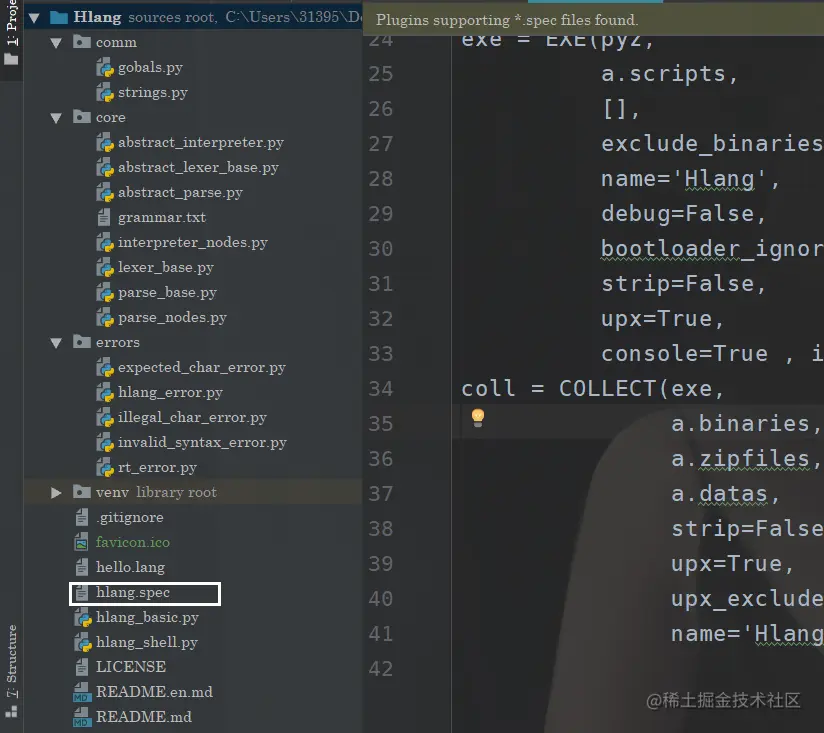This screenshot has height=733, width=824.
Task: Click the file icon of .gitignore
Action: click(x=81, y=518)
